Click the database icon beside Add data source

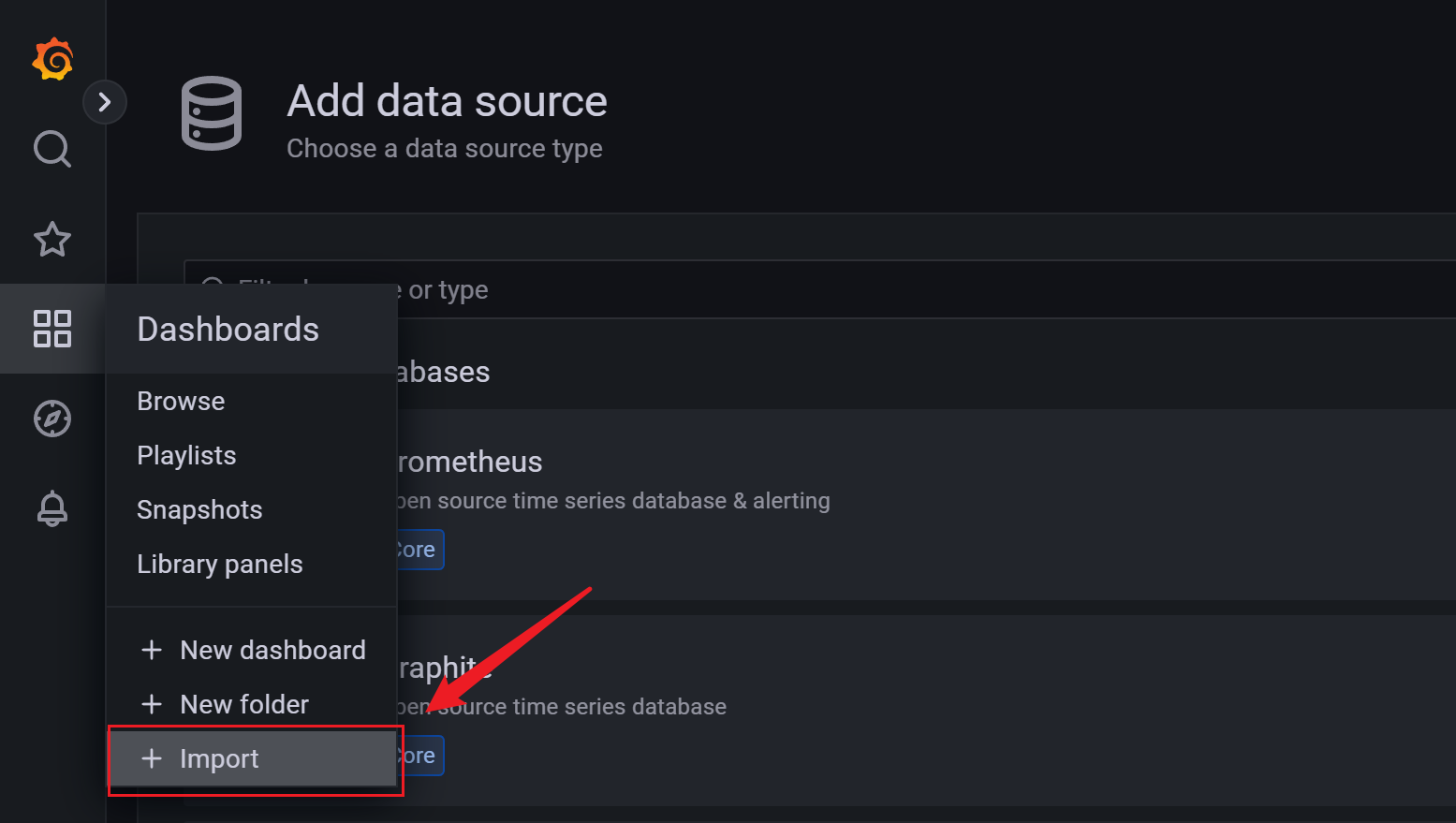tap(212, 113)
